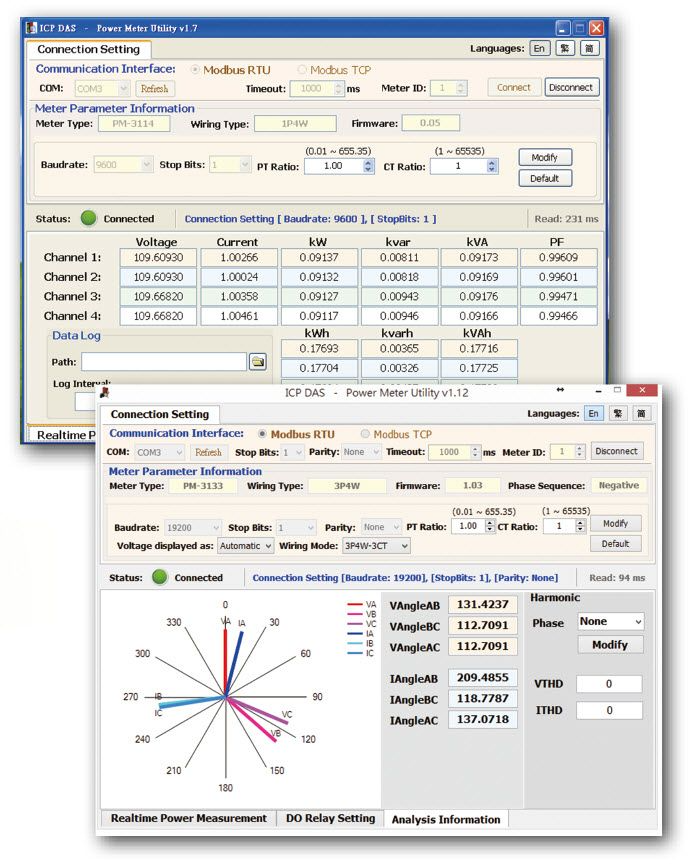
Task: Click Disconnect button in v1.12 window
Action: [616, 451]
